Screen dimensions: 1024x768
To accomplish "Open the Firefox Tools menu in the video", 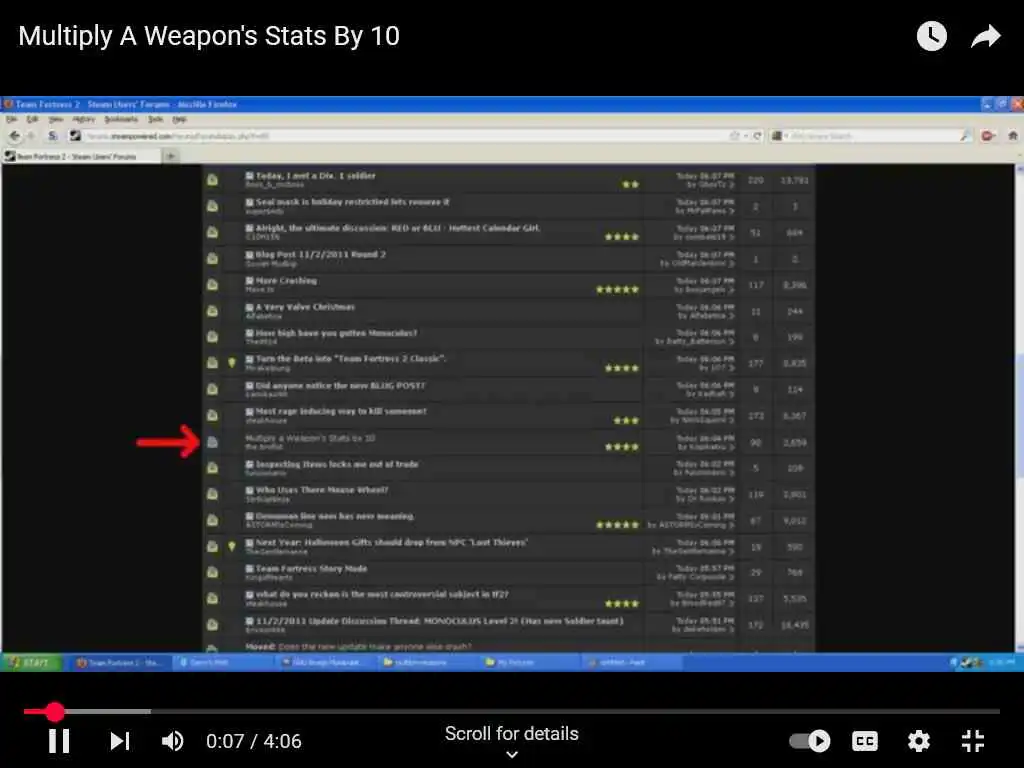I will (155, 120).
